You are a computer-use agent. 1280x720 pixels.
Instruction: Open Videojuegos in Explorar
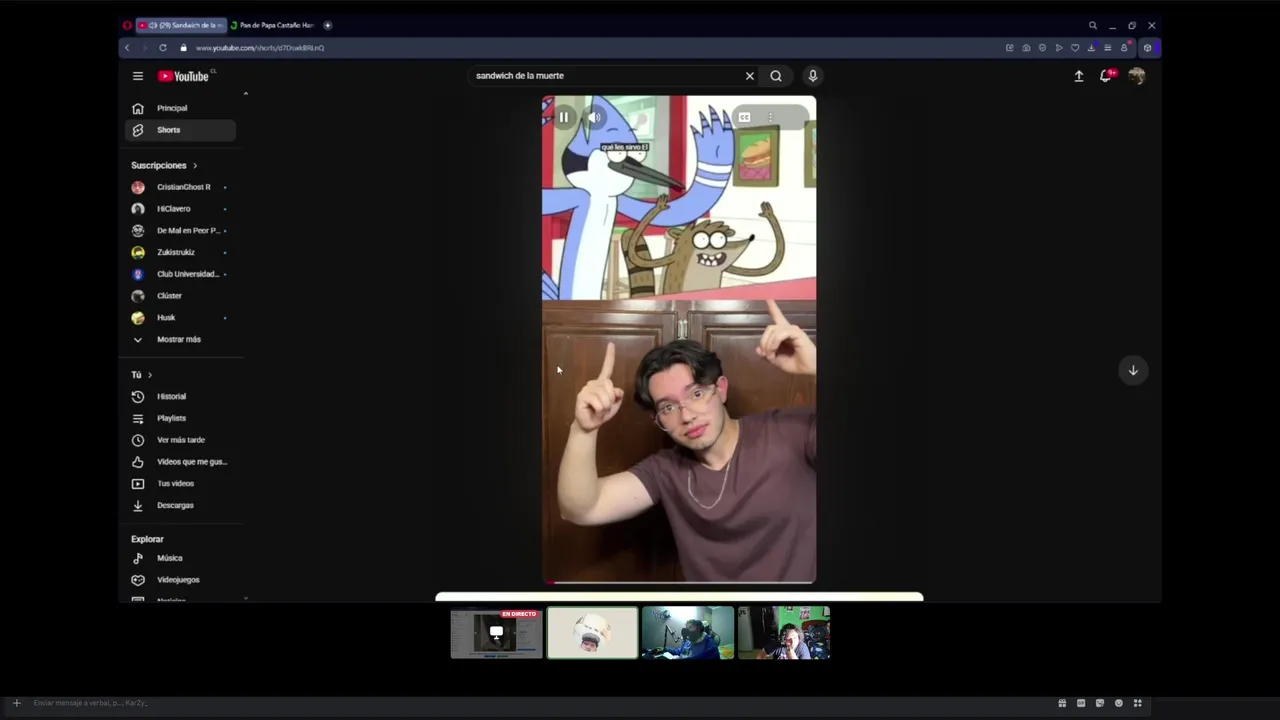[180, 580]
